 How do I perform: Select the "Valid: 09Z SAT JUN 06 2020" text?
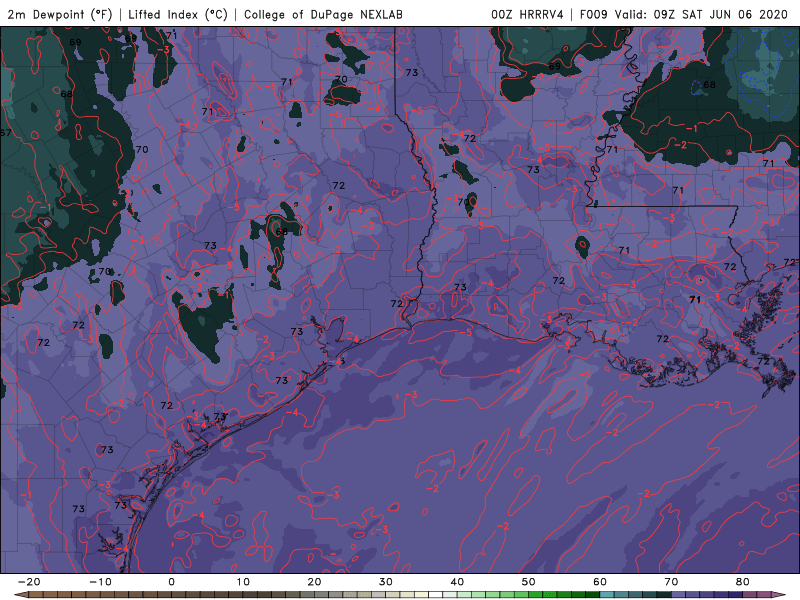click(702, 14)
